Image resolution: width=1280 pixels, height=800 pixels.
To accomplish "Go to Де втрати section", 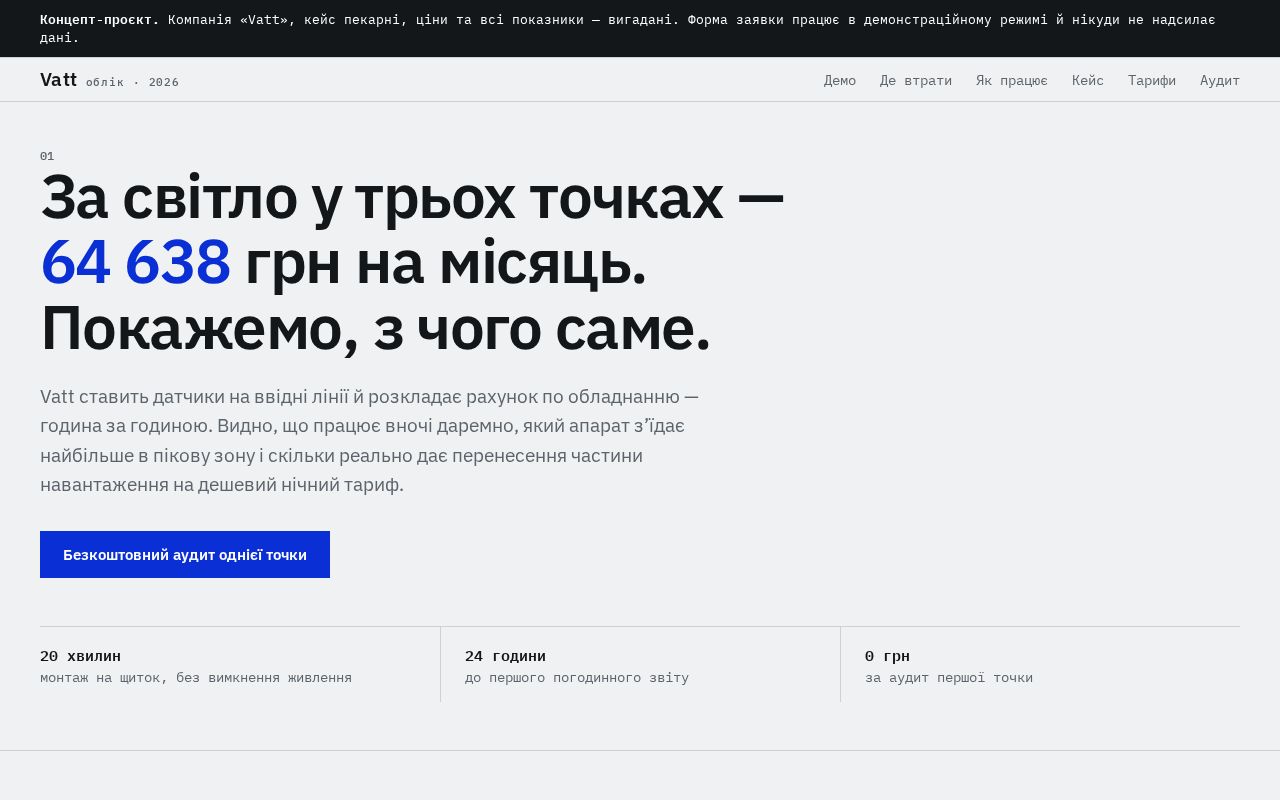I will point(916,81).
